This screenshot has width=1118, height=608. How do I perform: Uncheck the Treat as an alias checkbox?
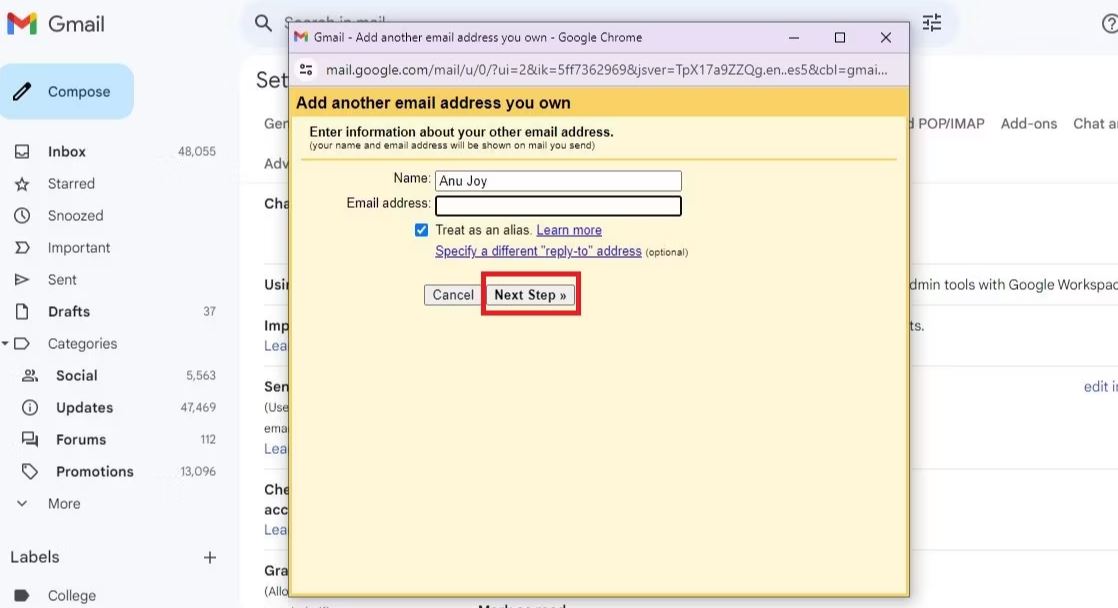tap(421, 230)
